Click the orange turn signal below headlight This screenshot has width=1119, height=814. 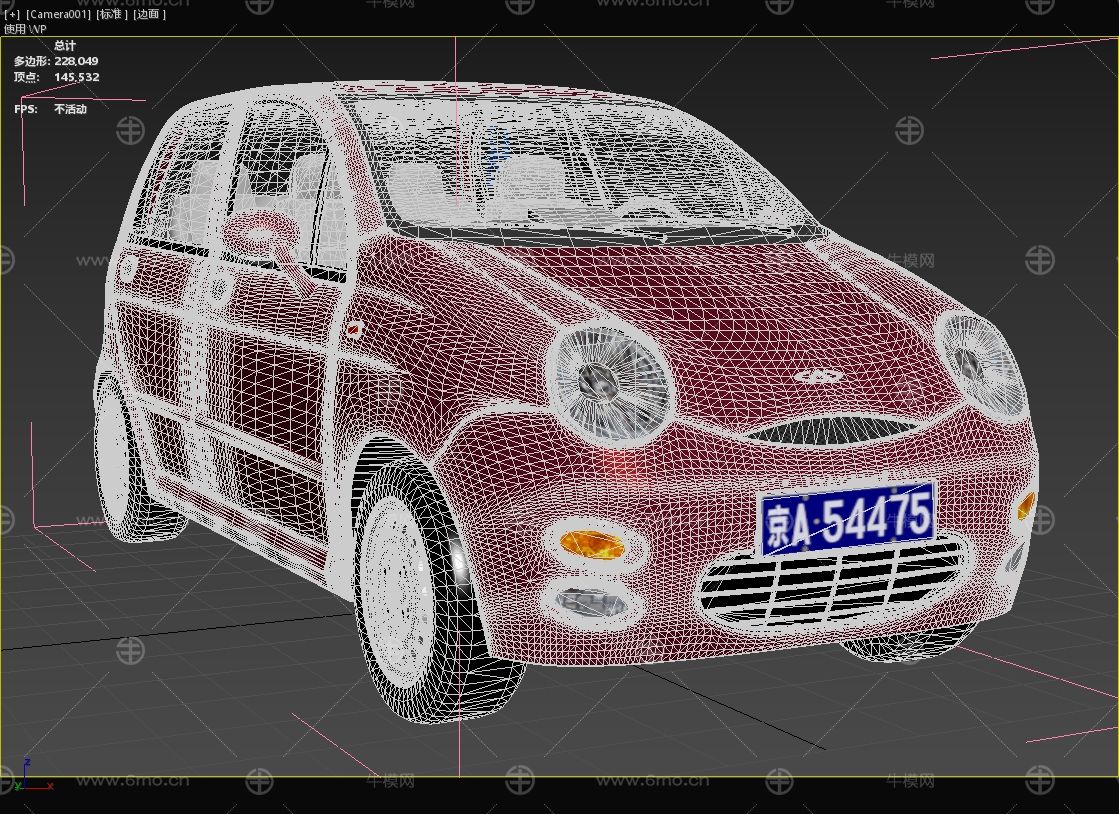pos(592,544)
